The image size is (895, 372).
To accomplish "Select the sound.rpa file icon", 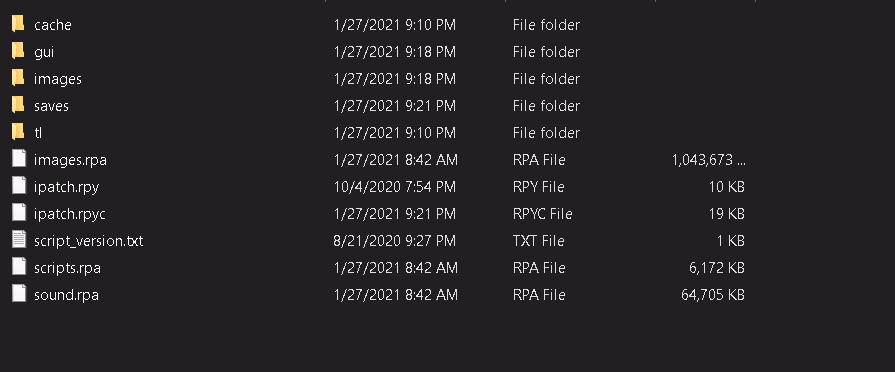I will (x=19, y=294).
